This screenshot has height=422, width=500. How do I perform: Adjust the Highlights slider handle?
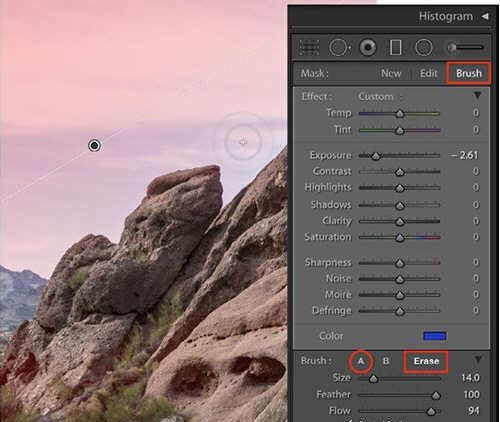tap(400, 188)
